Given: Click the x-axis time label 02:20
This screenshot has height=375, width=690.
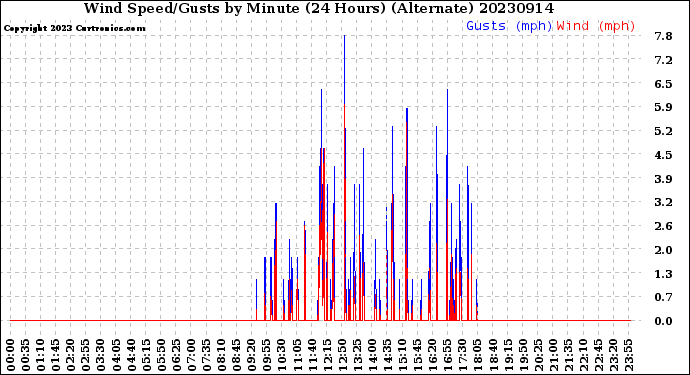Looking at the screenshot, I should [71, 355].
